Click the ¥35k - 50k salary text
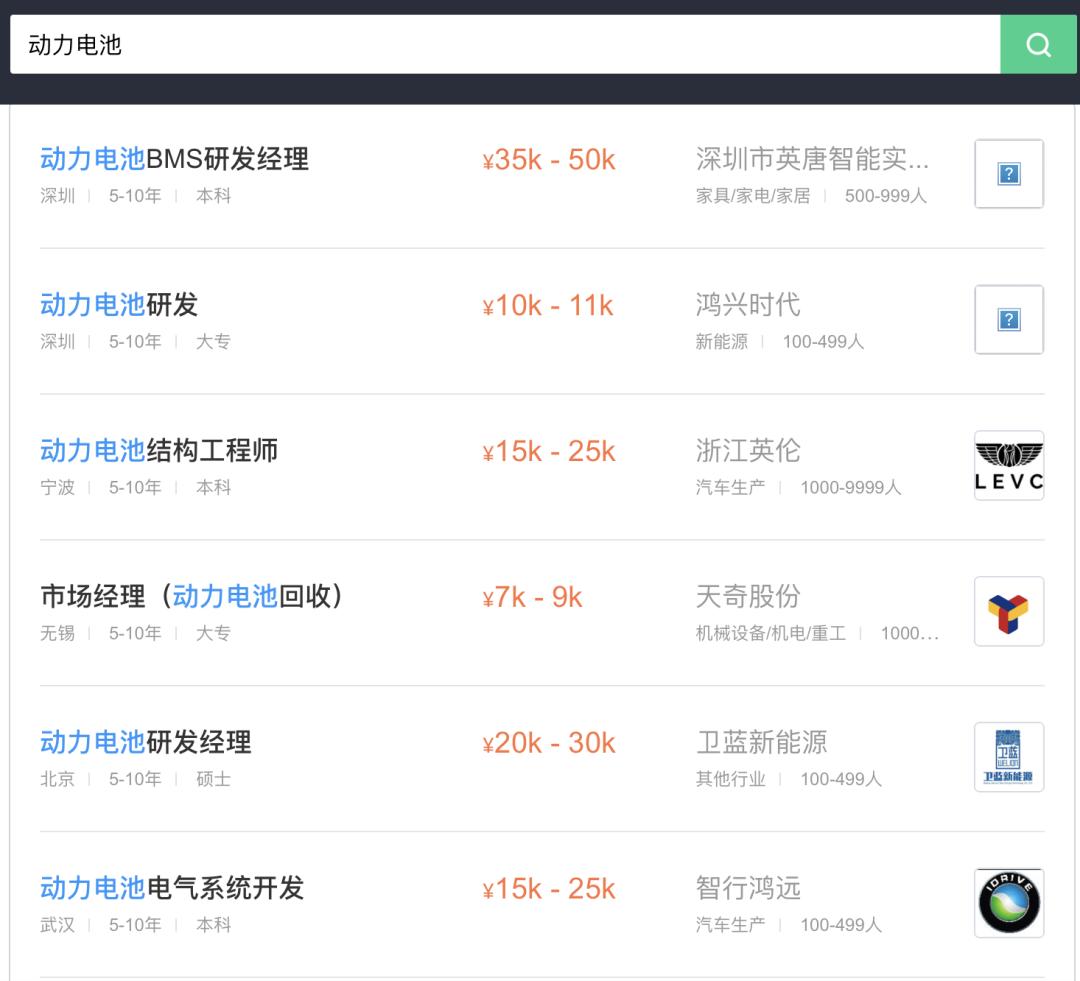Screen dimensions: 1080x981 click(548, 160)
